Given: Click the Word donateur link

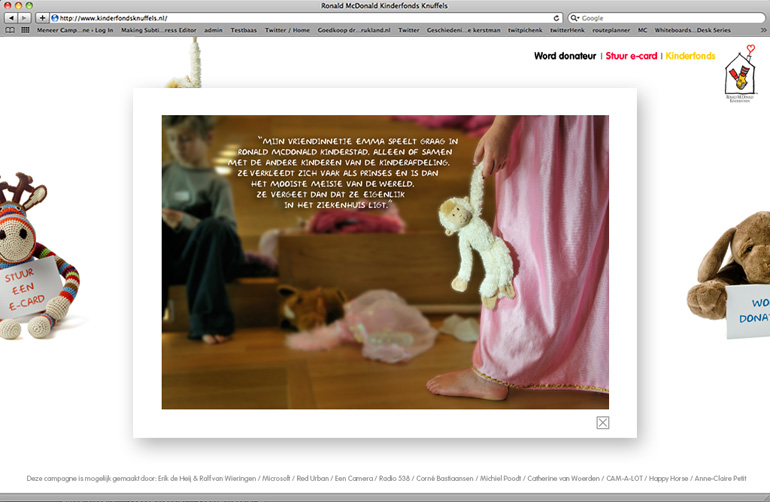Looking at the screenshot, I should [x=565, y=56].
